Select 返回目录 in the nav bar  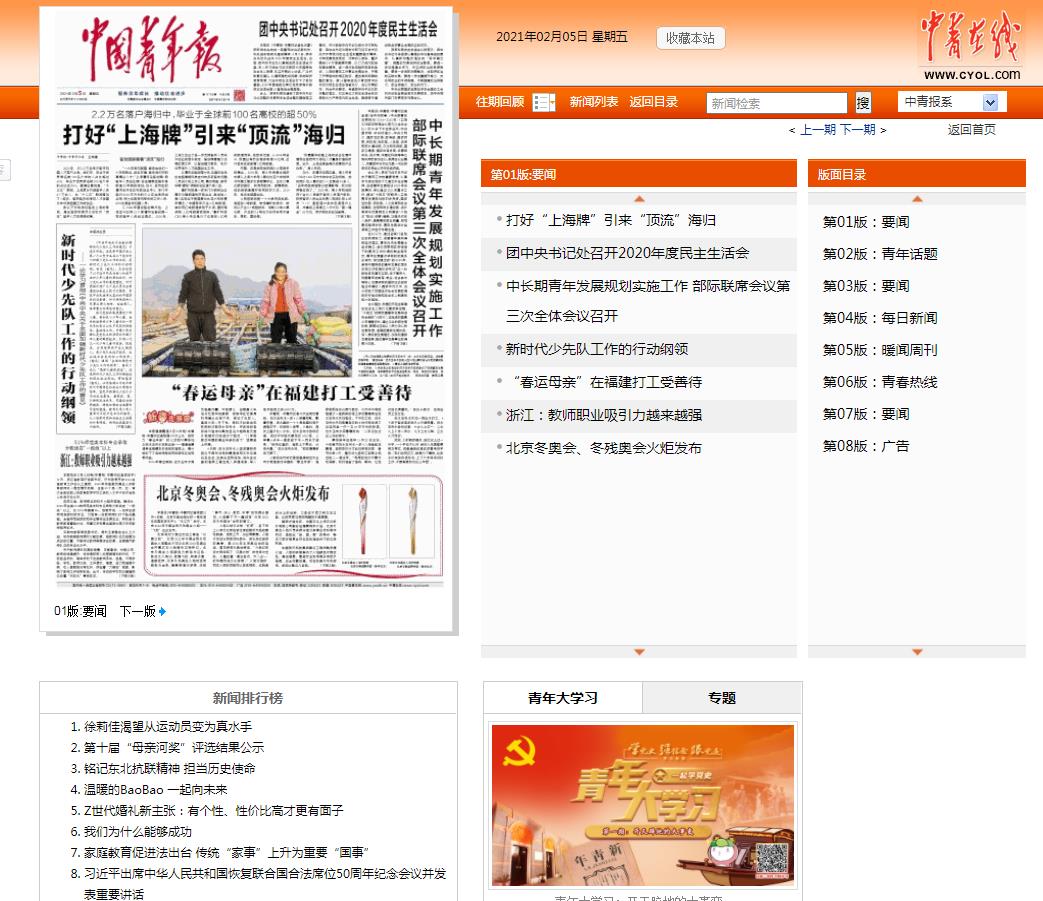click(653, 102)
